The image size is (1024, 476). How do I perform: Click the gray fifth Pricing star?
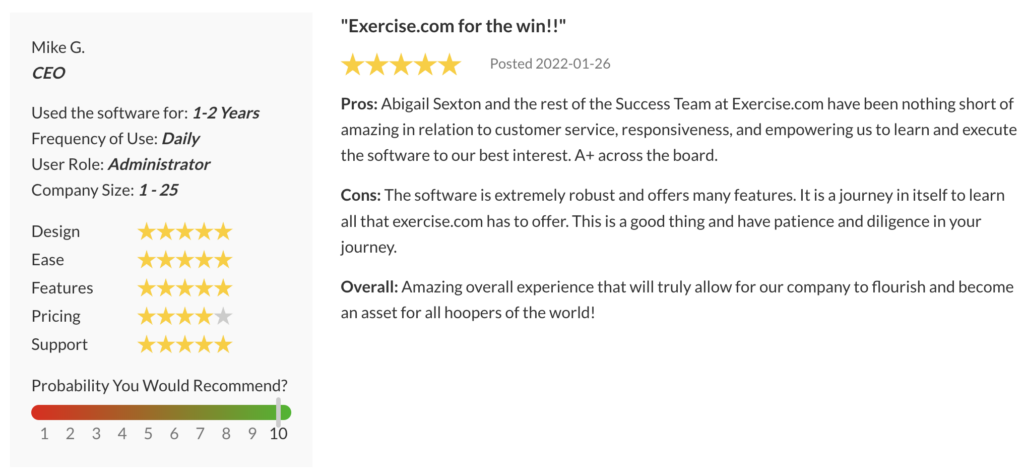pyautogui.click(x=223, y=317)
